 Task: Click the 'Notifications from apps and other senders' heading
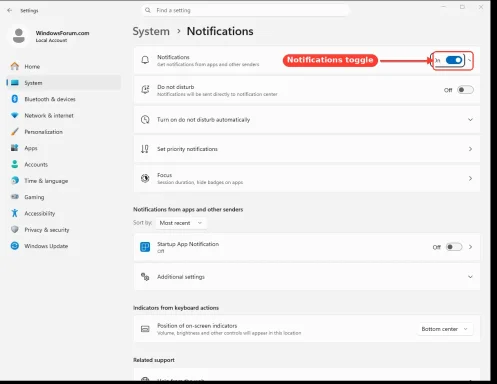click(188, 209)
